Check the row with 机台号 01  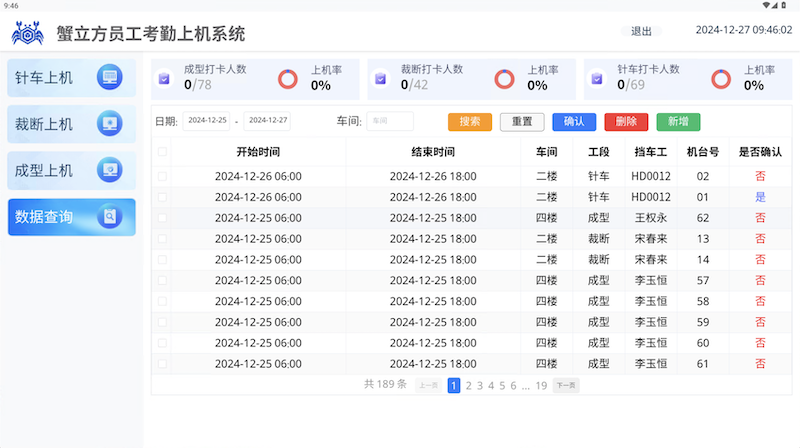coord(162,197)
